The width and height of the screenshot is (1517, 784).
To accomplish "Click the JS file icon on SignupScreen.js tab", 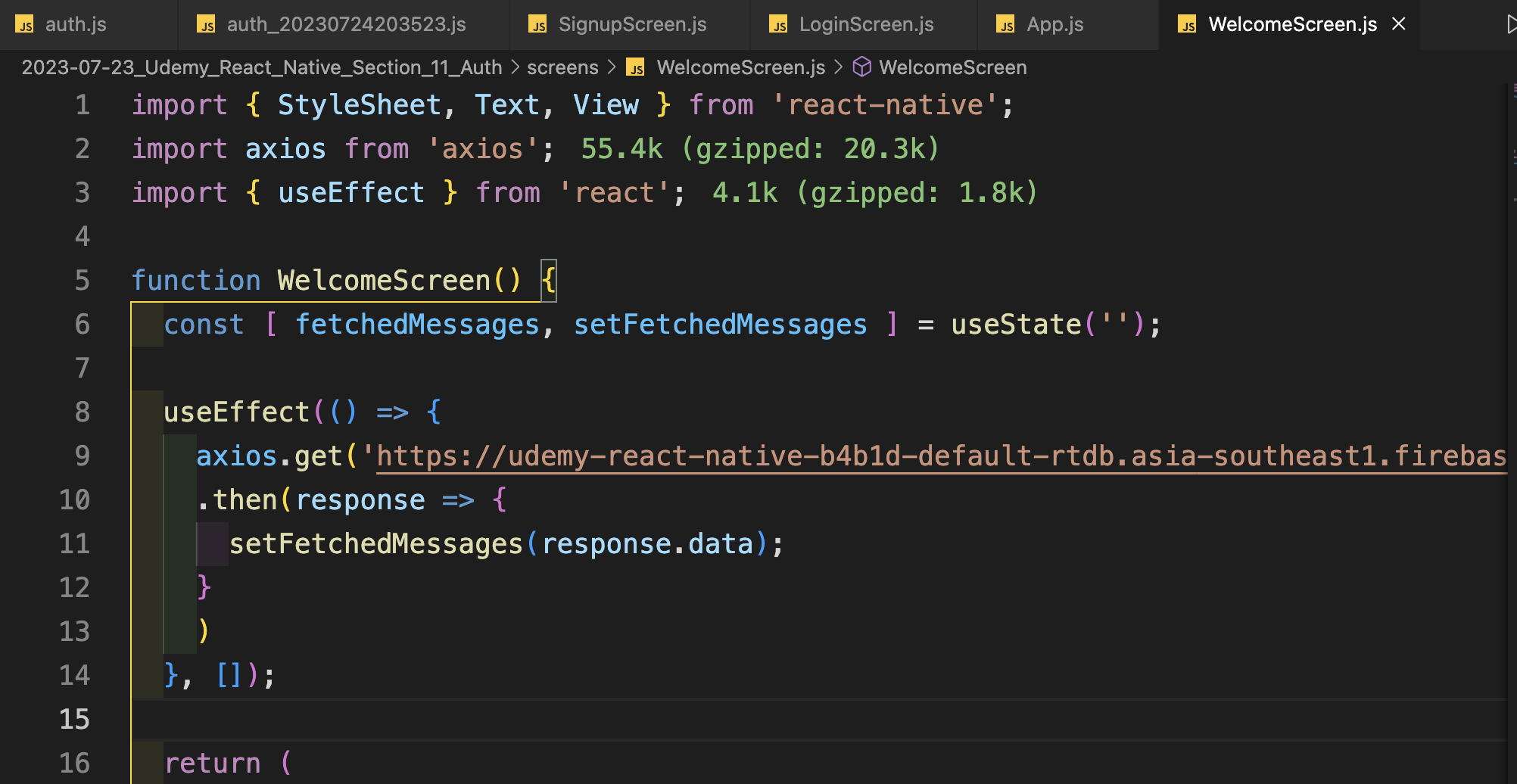I will 538,25.
